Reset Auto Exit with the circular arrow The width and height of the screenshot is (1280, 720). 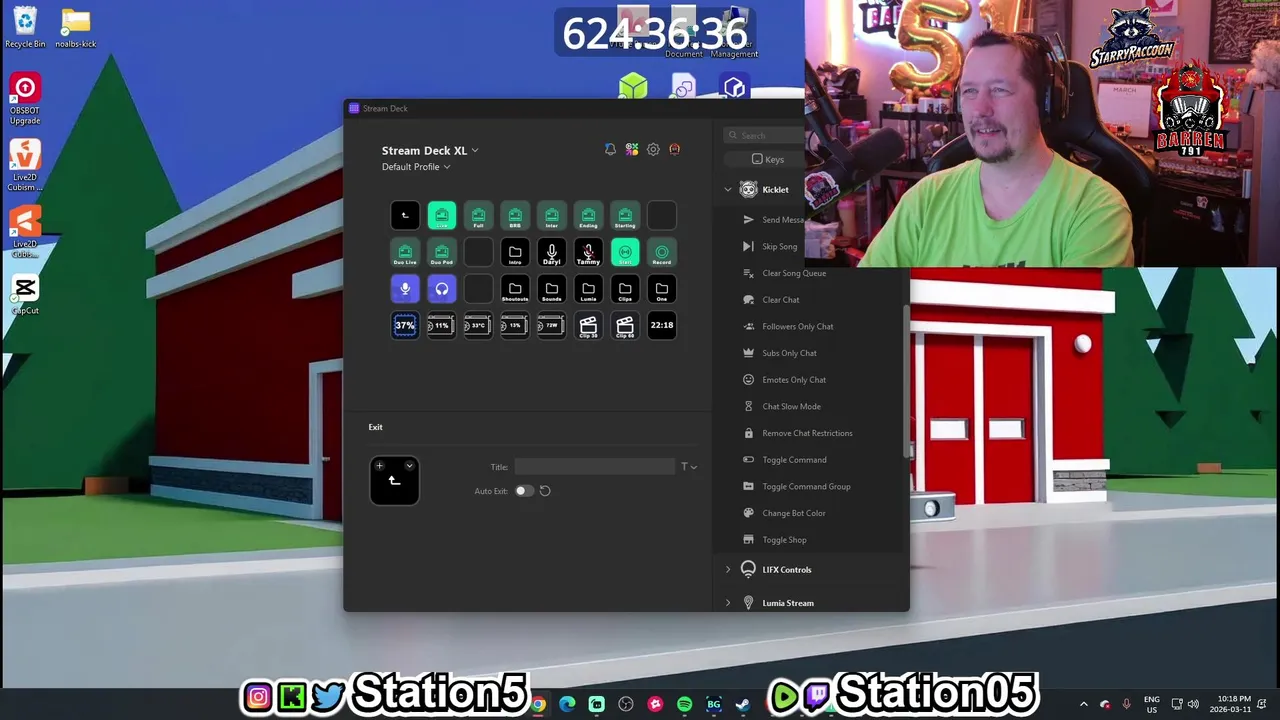tap(545, 491)
